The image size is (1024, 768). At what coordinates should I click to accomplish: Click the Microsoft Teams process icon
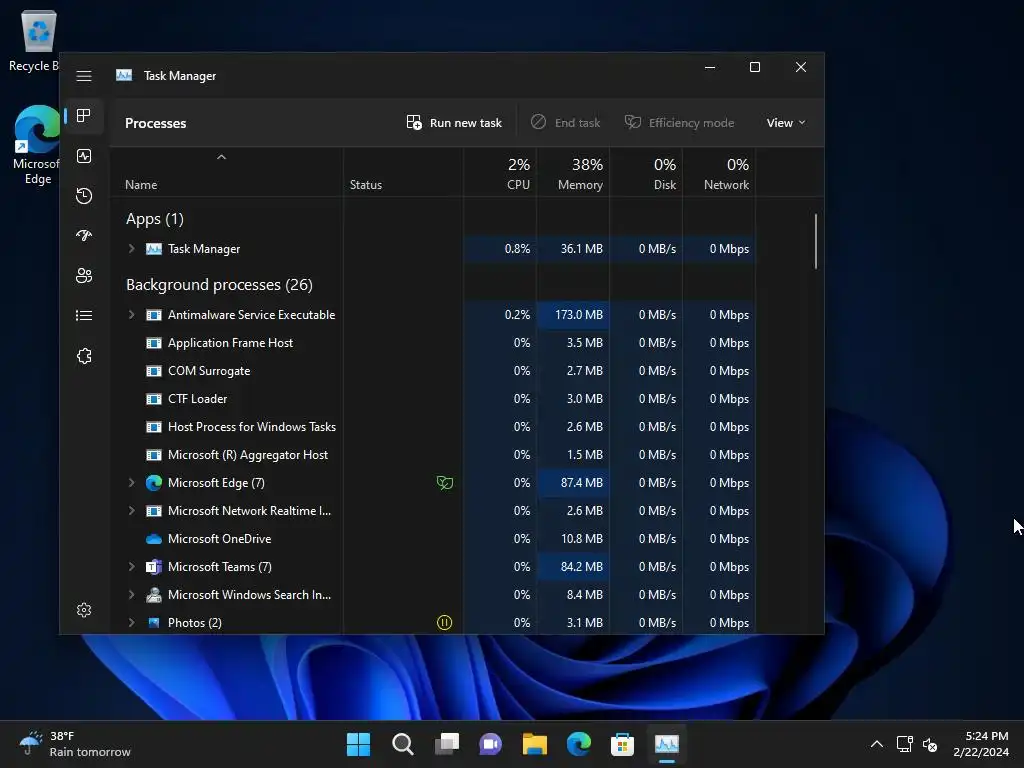(x=153, y=567)
